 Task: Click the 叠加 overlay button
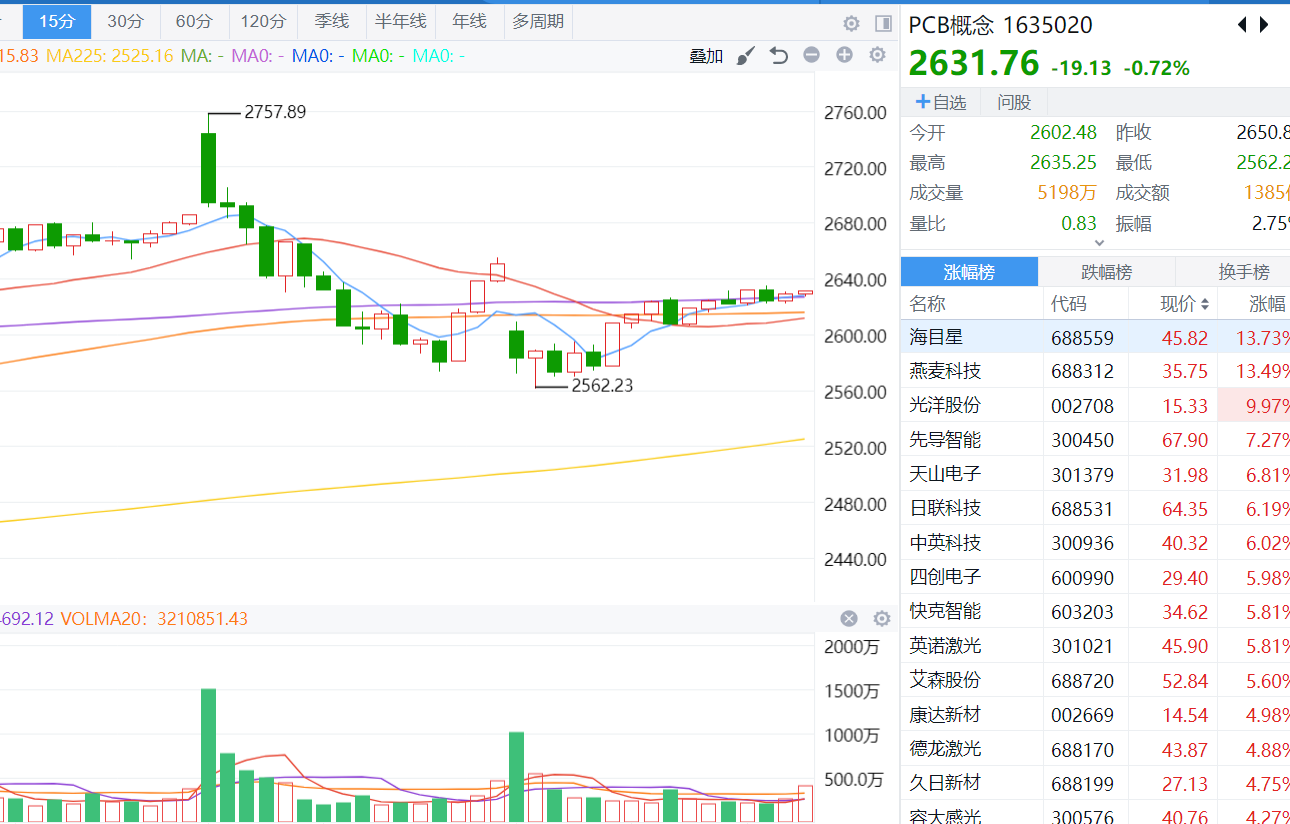pos(706,56)
